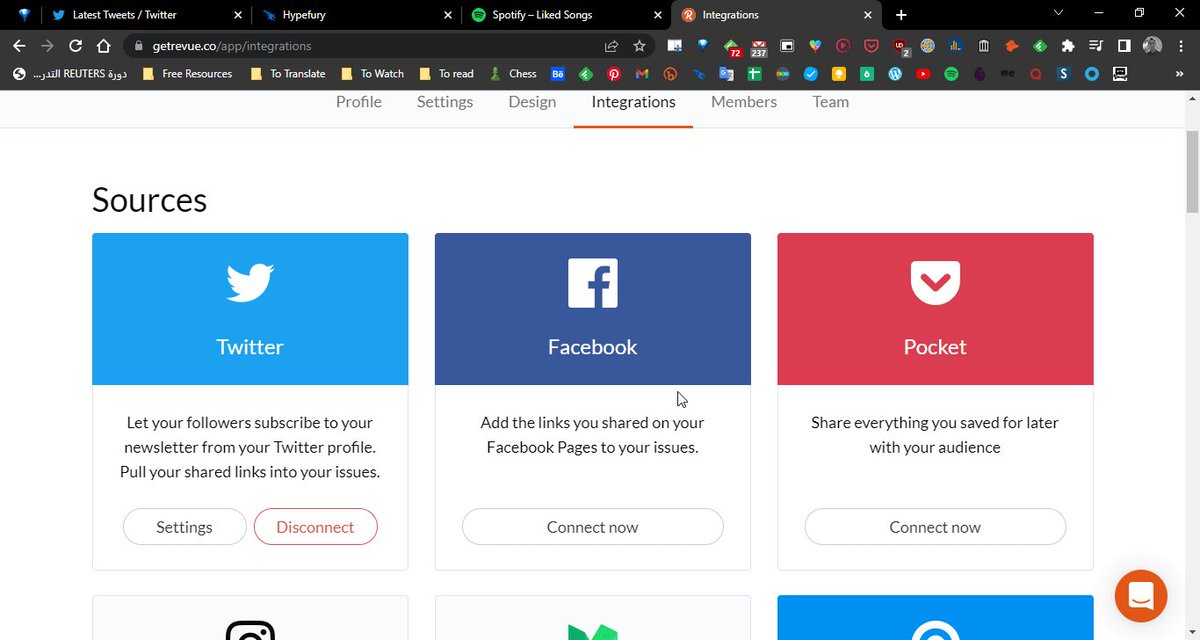Image resolution: width=1200 pixels, height=640 pixels.
Task: Open the tab search dropdown arrow
Action: [1059, 14]
